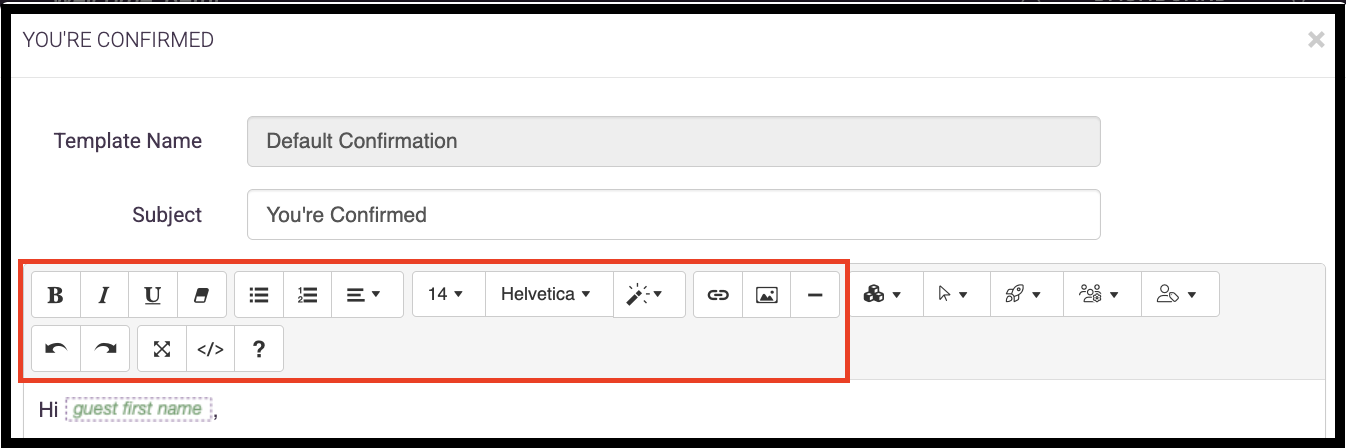Viewport: 1346px width, 448px height.
Task: Insert a horizontal rule line
Action: [815, 295]
